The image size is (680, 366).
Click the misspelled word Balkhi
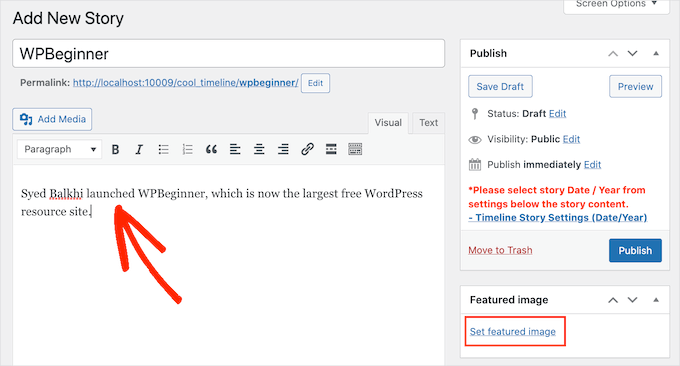click(66, 193)
